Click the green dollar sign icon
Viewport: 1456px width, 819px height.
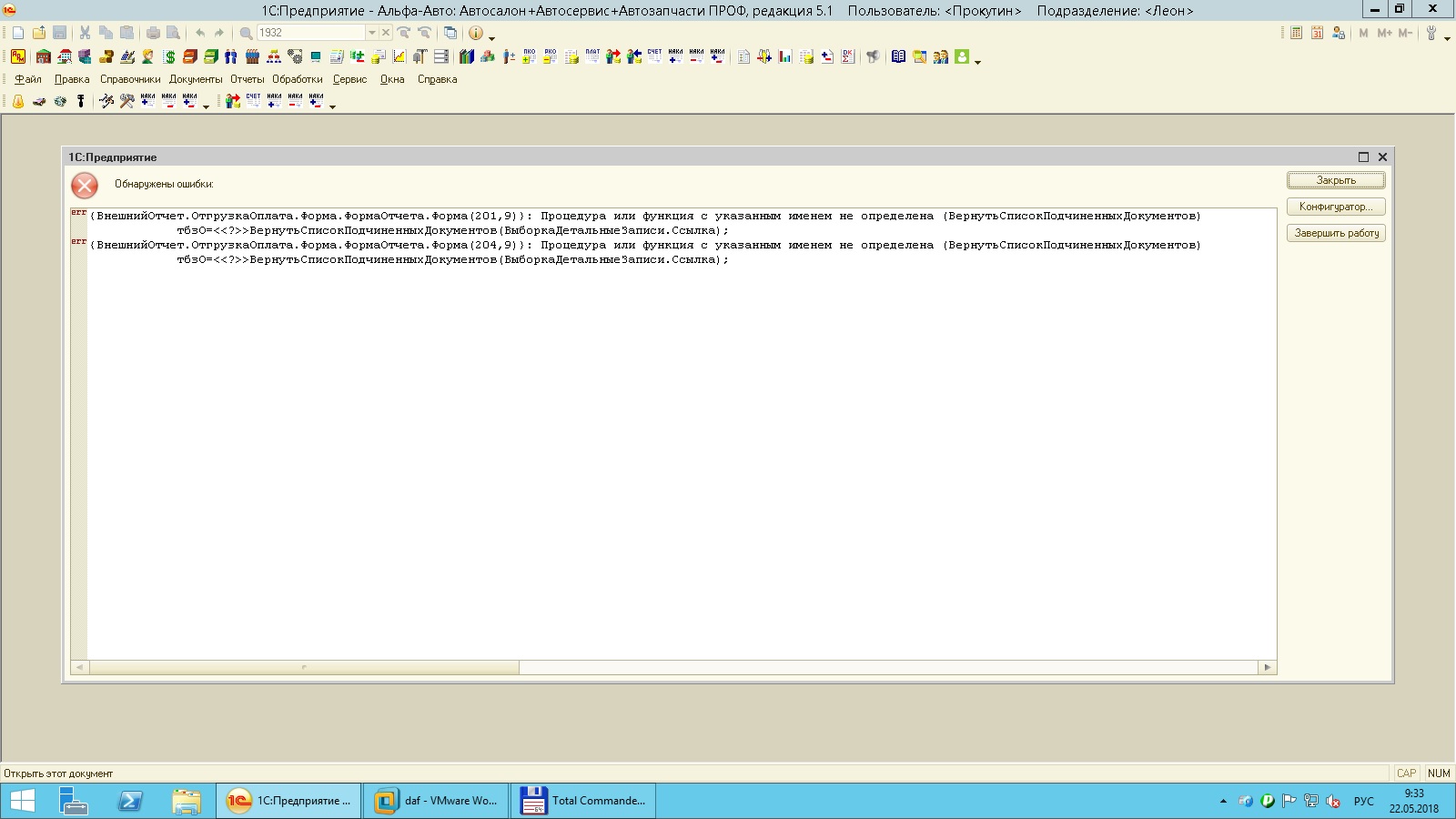pyautogui.click(x=169, y=56)
